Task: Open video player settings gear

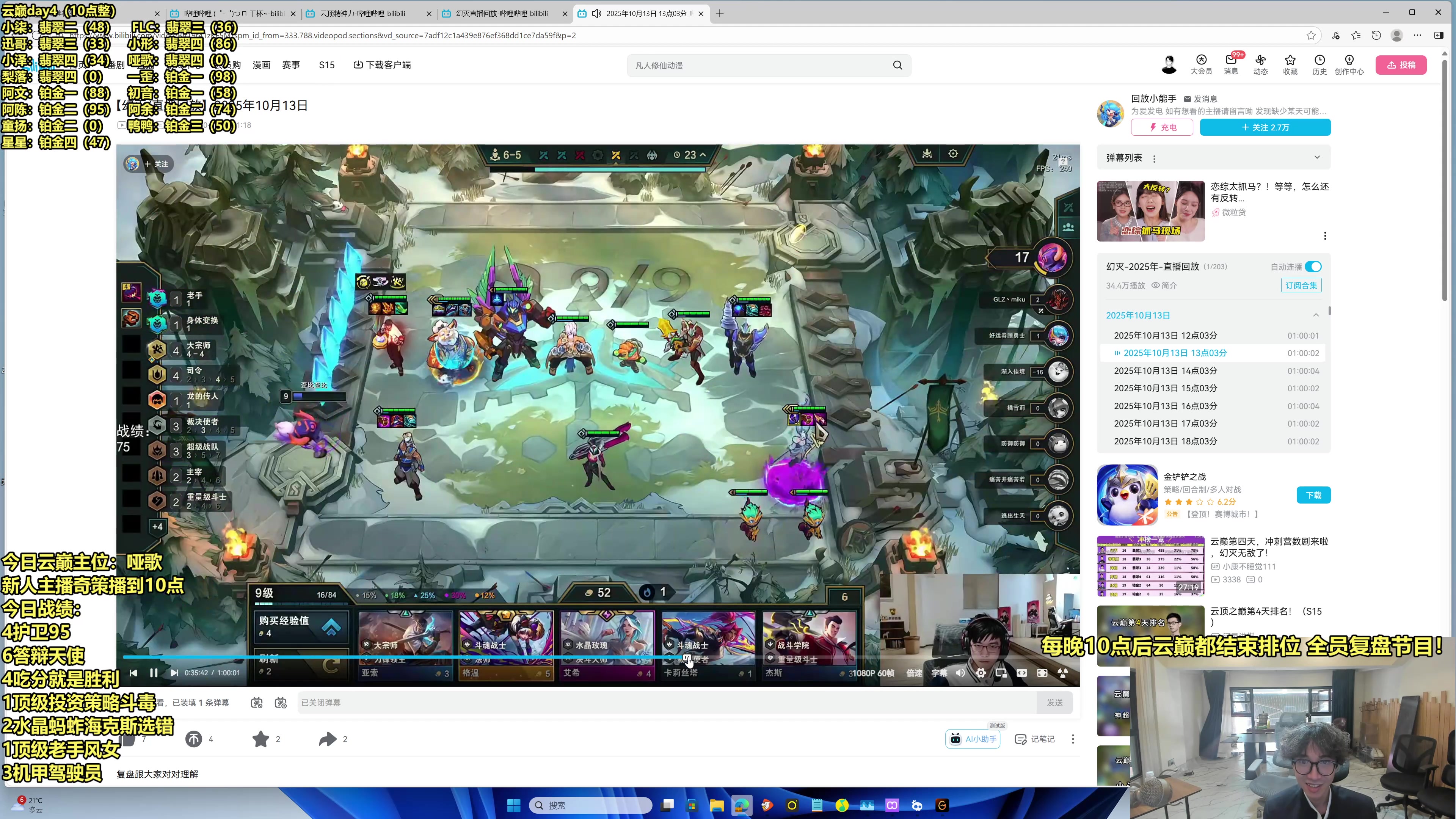Action: [981, 673]
